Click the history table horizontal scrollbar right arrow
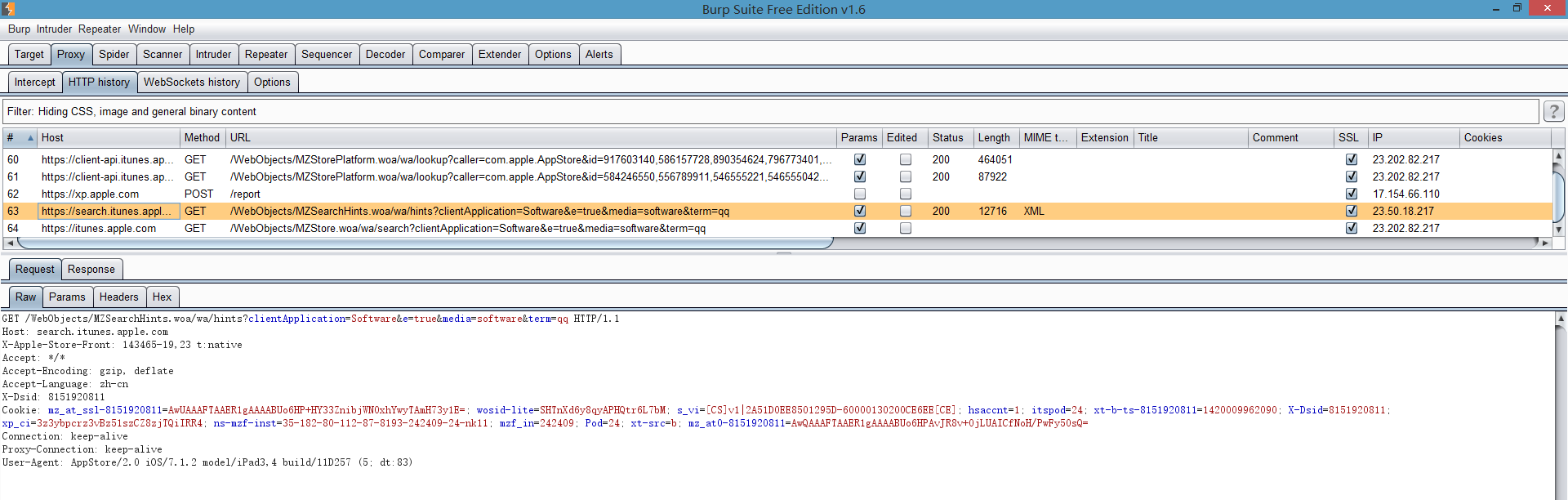Screen dimensions: 1568x500 point(1543,243)
